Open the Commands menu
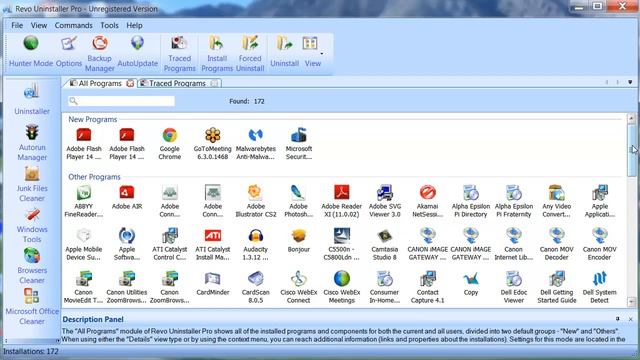The image size is (640, 360). pyautogui.click(x=73, y=25)
